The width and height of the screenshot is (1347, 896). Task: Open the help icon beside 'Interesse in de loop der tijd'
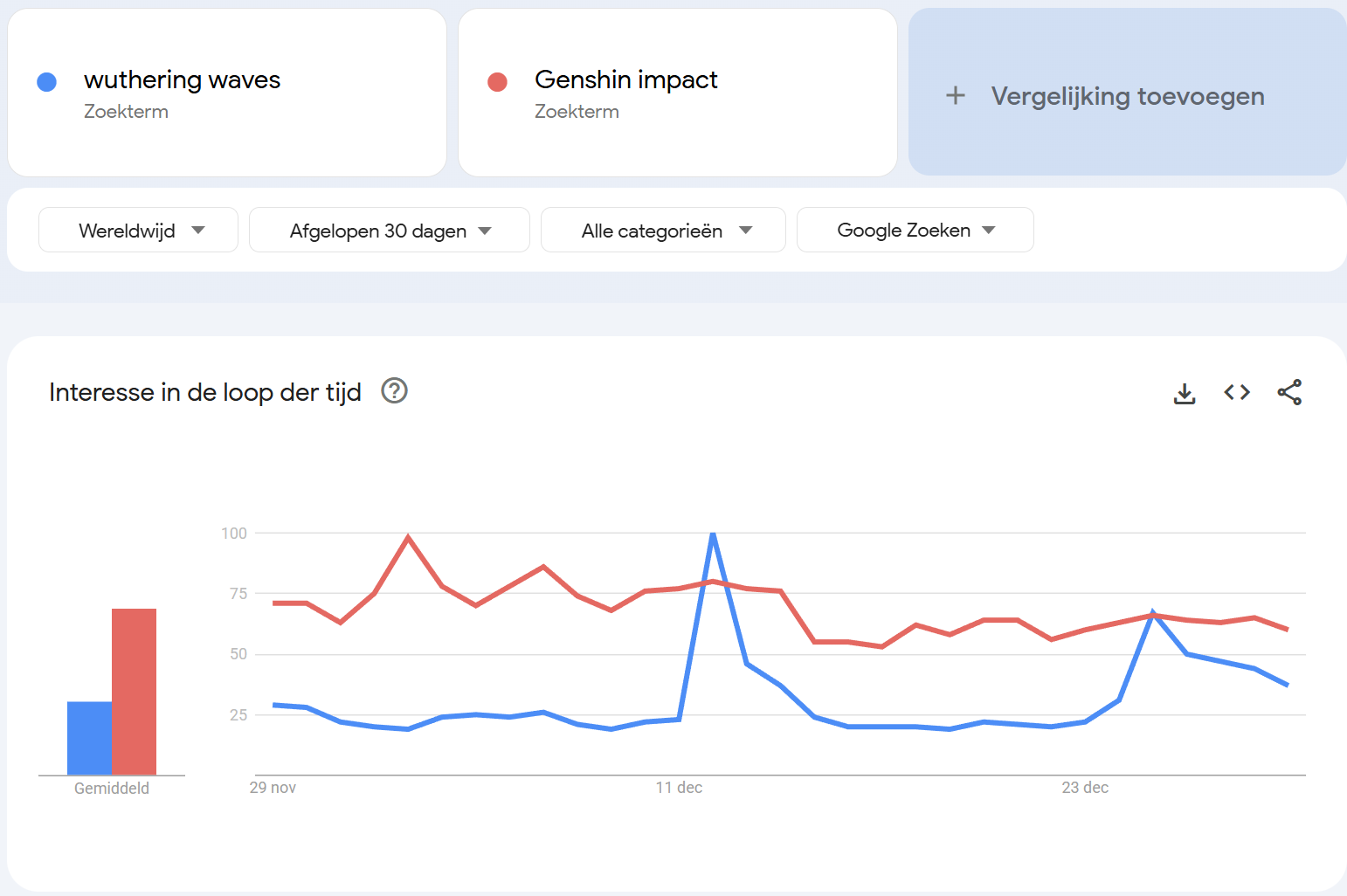click(x=395, y=390)
